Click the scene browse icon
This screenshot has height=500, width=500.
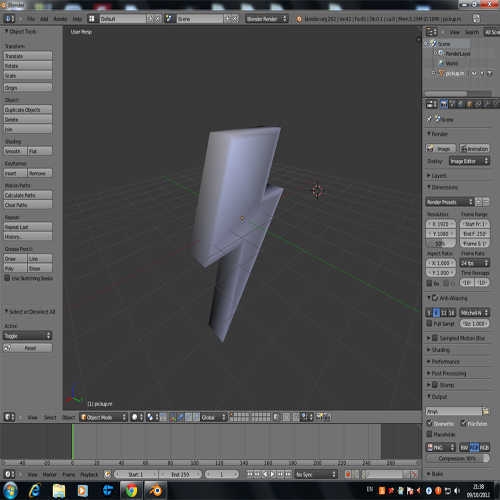point(169,19)
